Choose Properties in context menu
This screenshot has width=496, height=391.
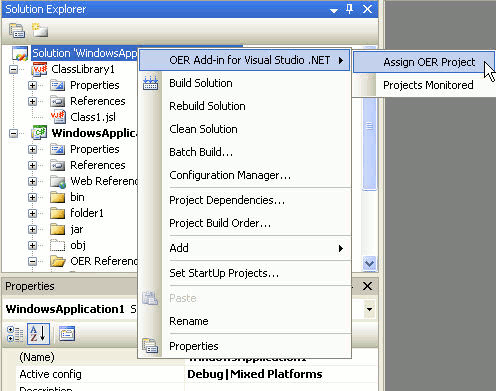point(244,346)
